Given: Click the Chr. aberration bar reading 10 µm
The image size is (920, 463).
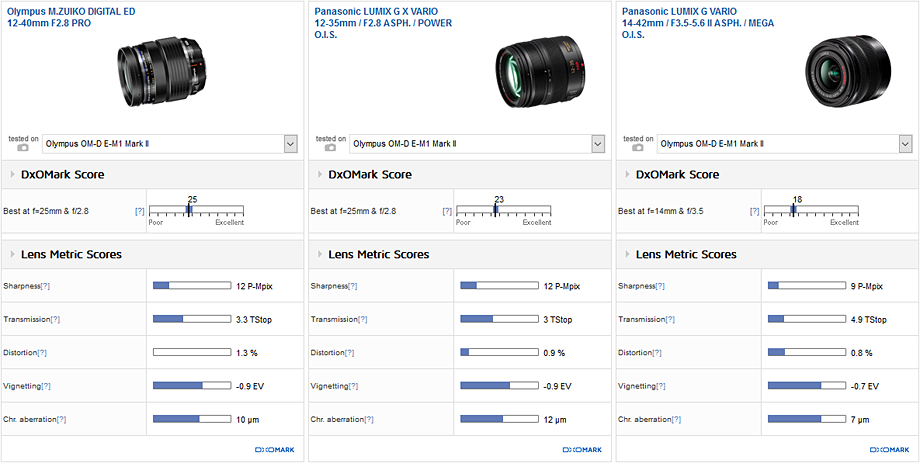Looking at the screenshot, I should coord(192,419).
